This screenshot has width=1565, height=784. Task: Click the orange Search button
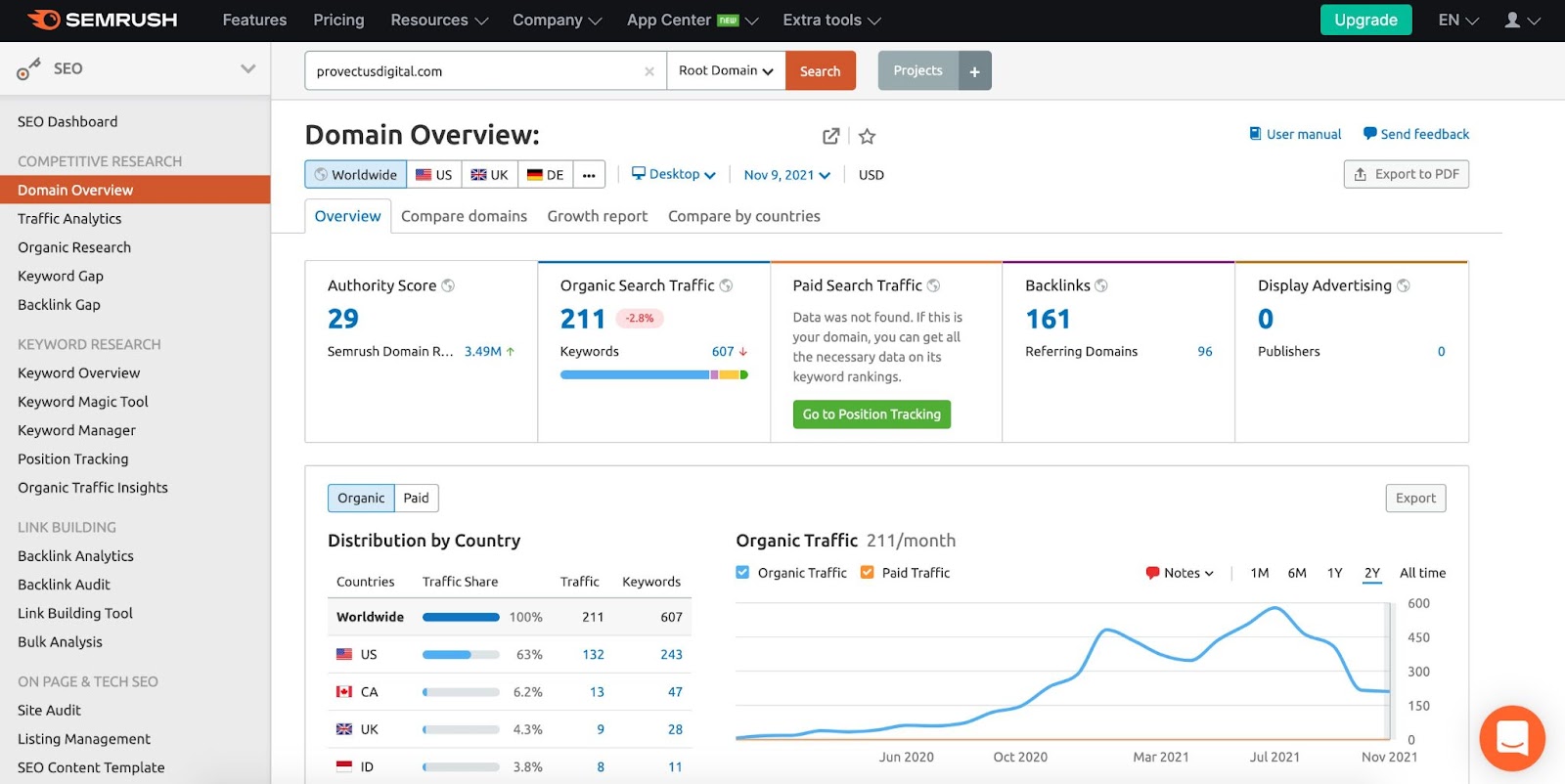(x=820, y=71)
